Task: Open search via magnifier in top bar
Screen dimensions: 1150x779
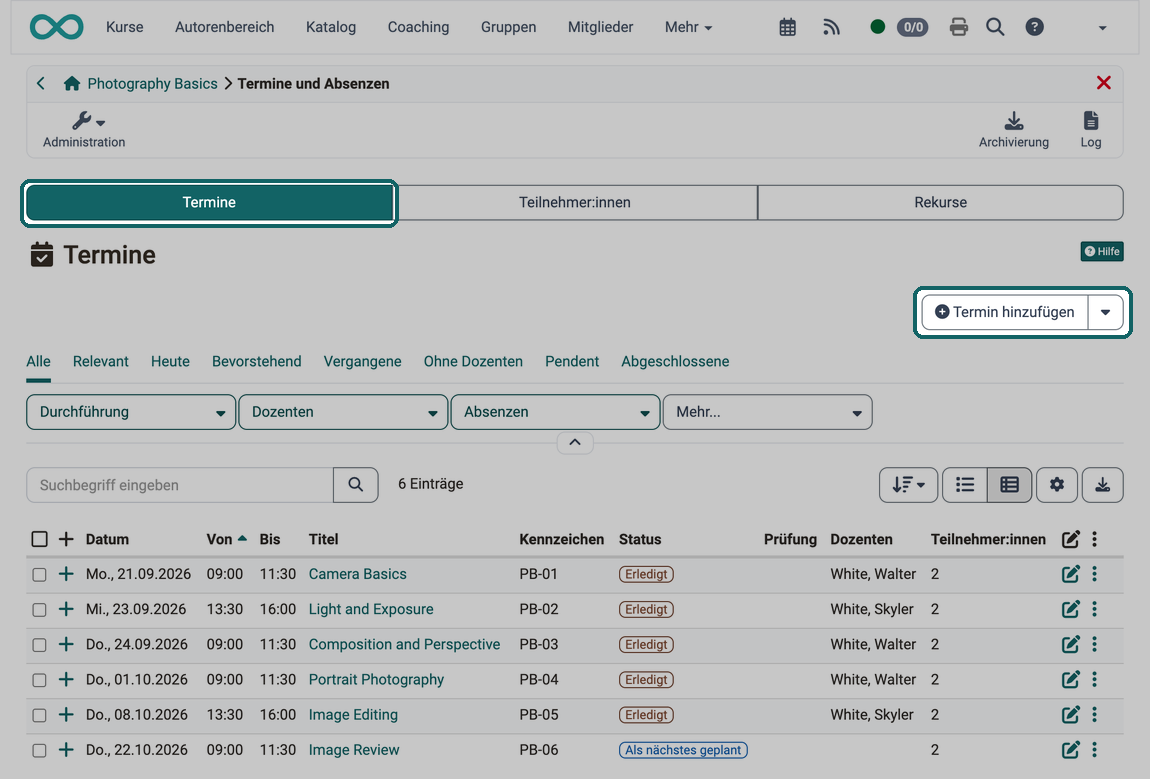Action: (995, 28)
